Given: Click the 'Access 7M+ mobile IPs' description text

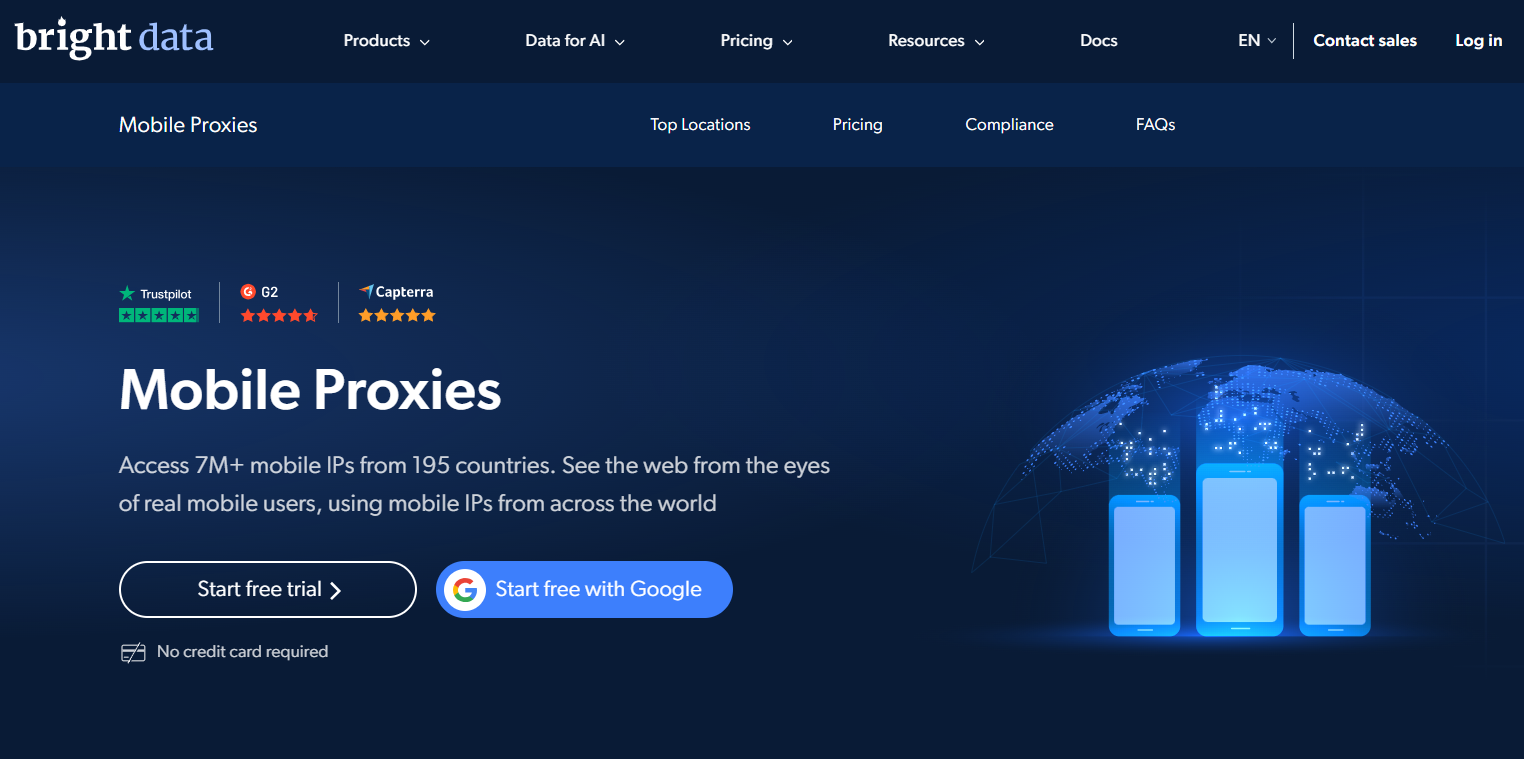Looking at the screenshot, I should [x=474, y=484].
